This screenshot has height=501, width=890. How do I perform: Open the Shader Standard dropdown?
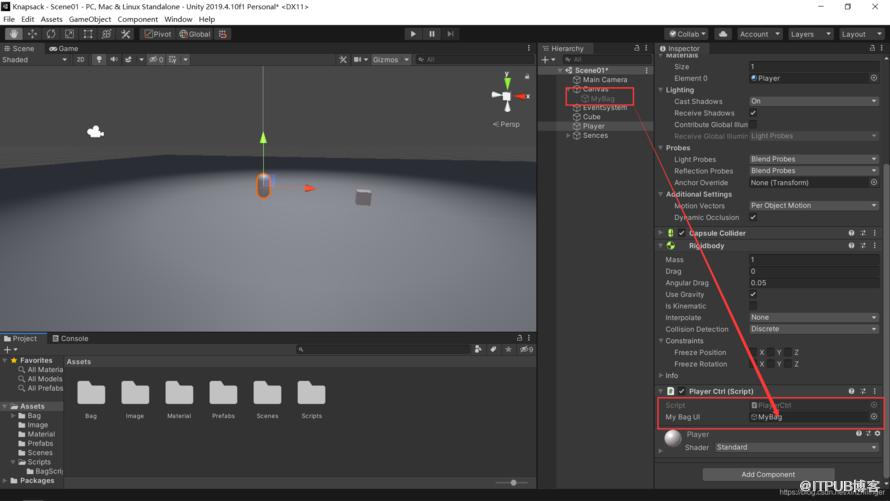click(x=796, y=447)
